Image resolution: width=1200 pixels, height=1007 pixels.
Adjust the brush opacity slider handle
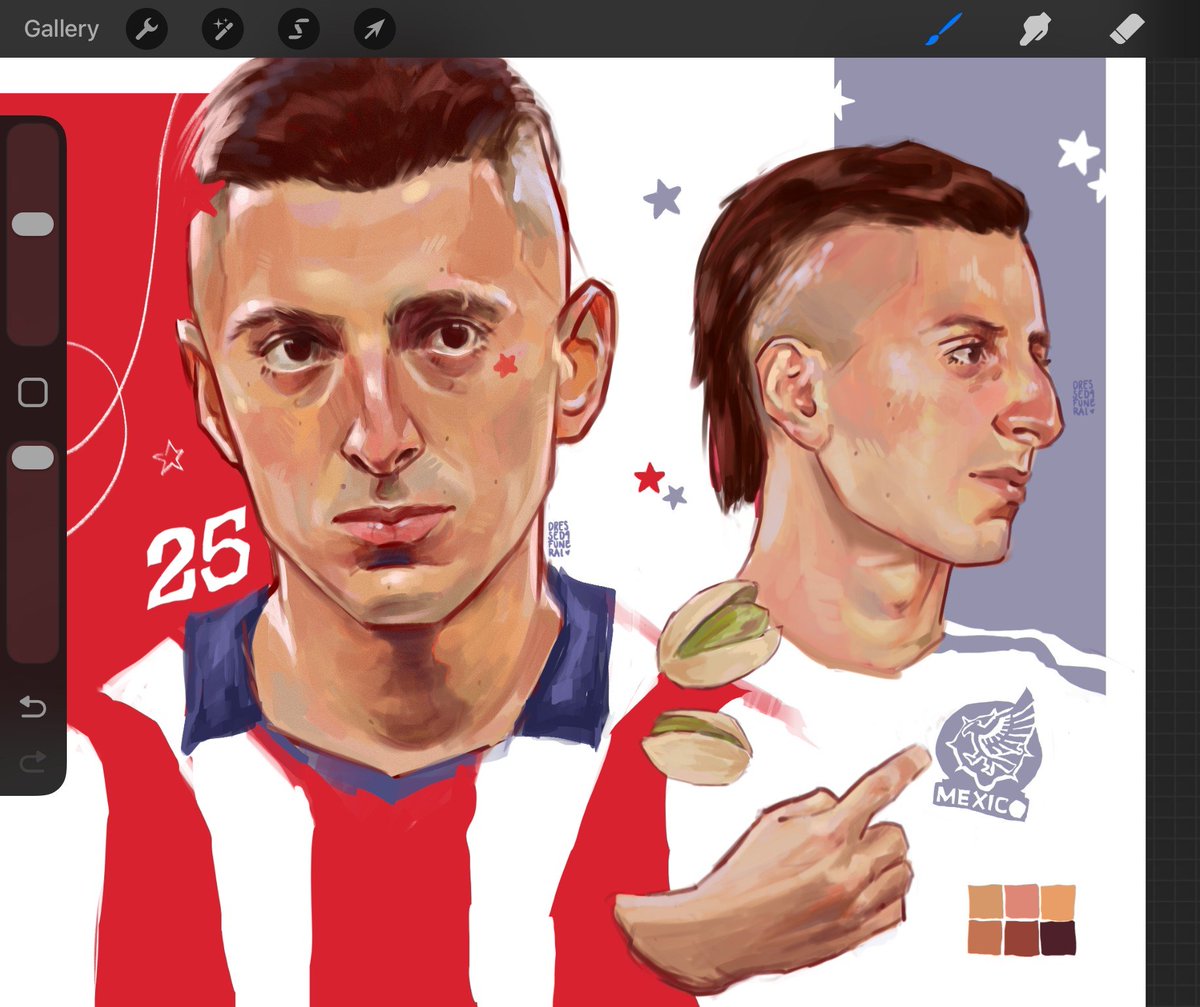[x=33, y=457]
